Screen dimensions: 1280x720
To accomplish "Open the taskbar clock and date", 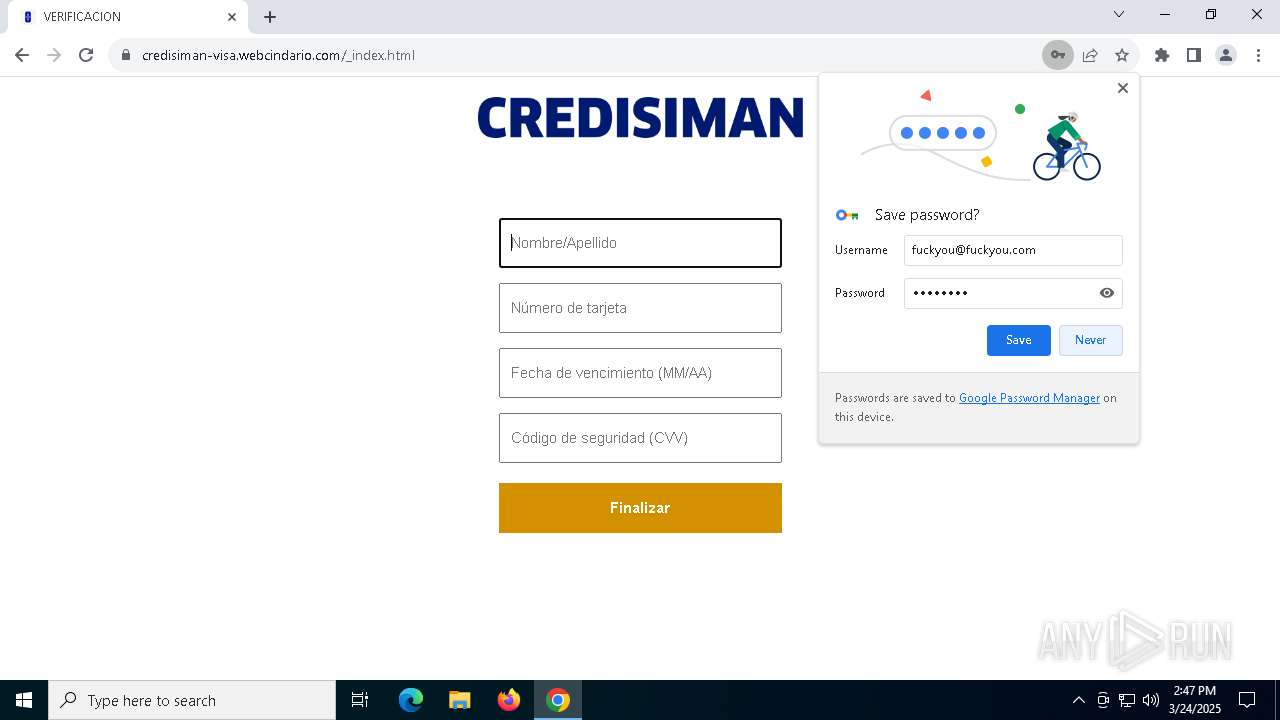I will click(x=1195, y=700).
